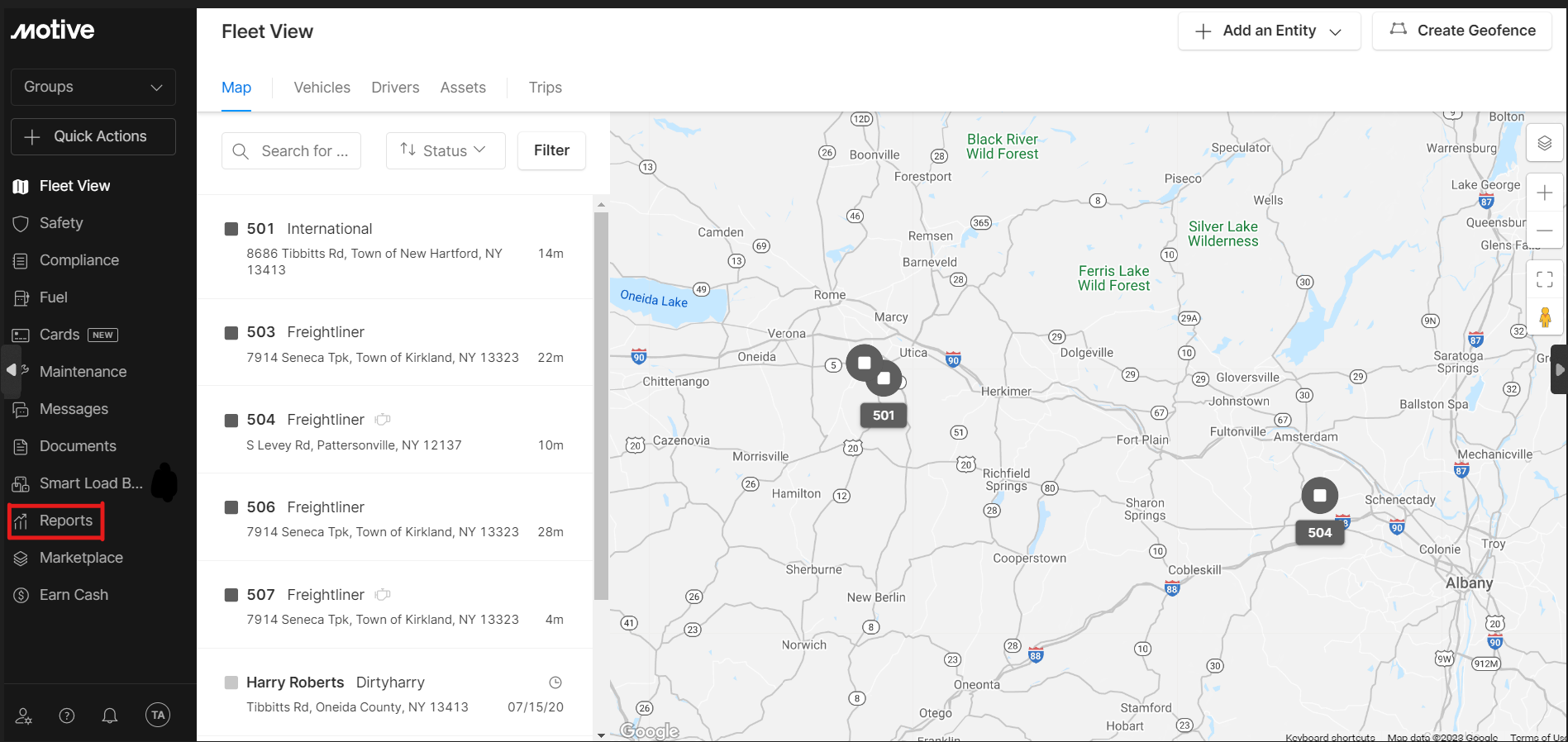Expand the Groups dropdown
The height and width of the screenshot is (742, 1568).
pos(93,88)
